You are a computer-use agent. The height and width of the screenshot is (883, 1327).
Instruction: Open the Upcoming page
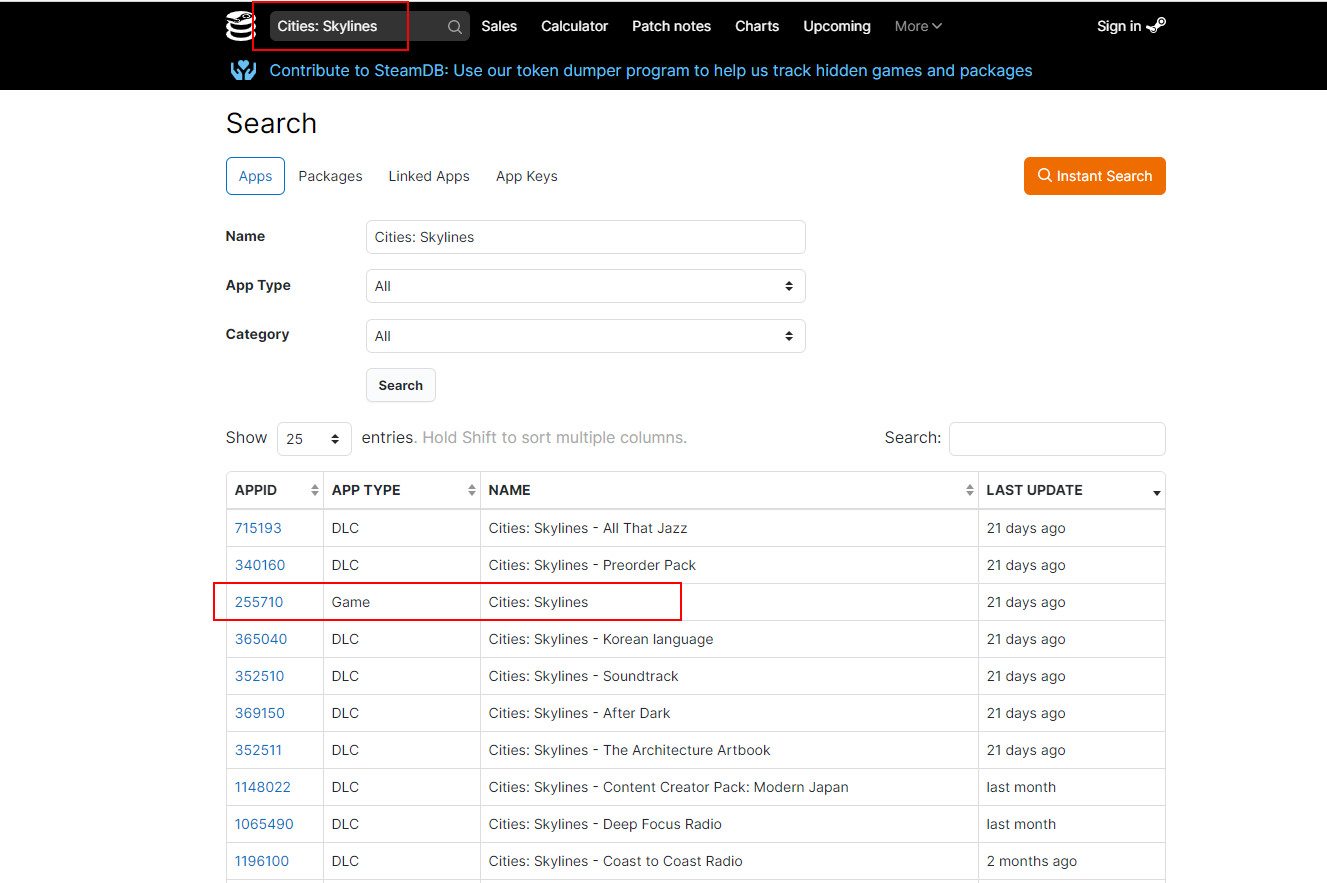pyautogui.click(x=837, y=26)
